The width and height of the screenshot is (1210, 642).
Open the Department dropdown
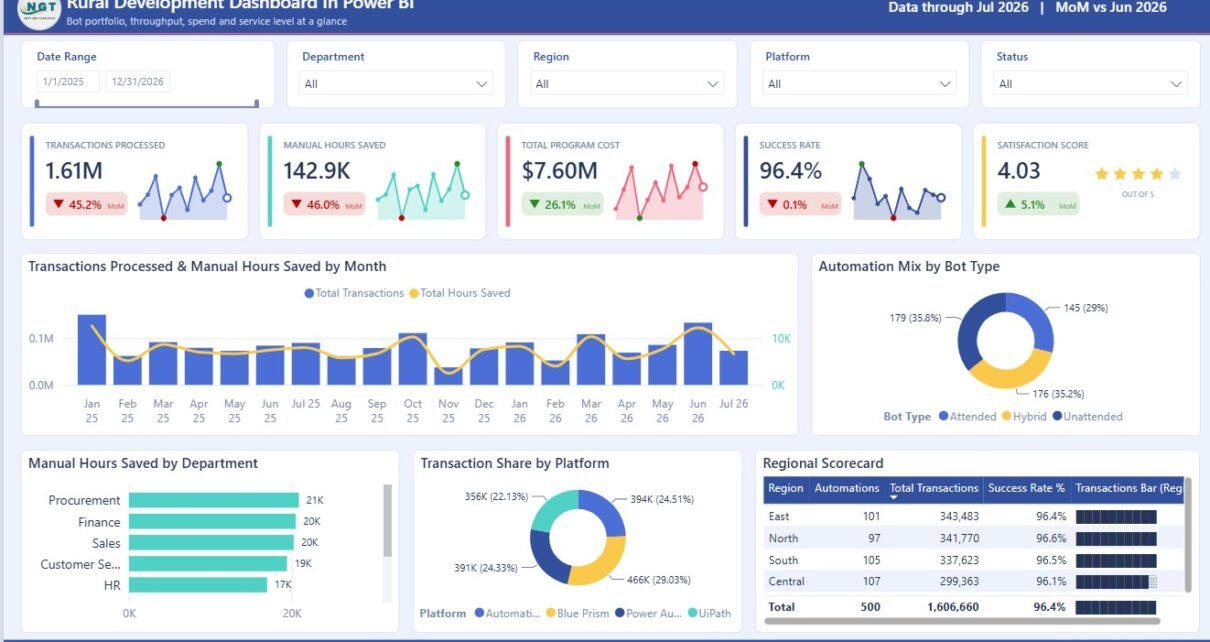point(396,84)
